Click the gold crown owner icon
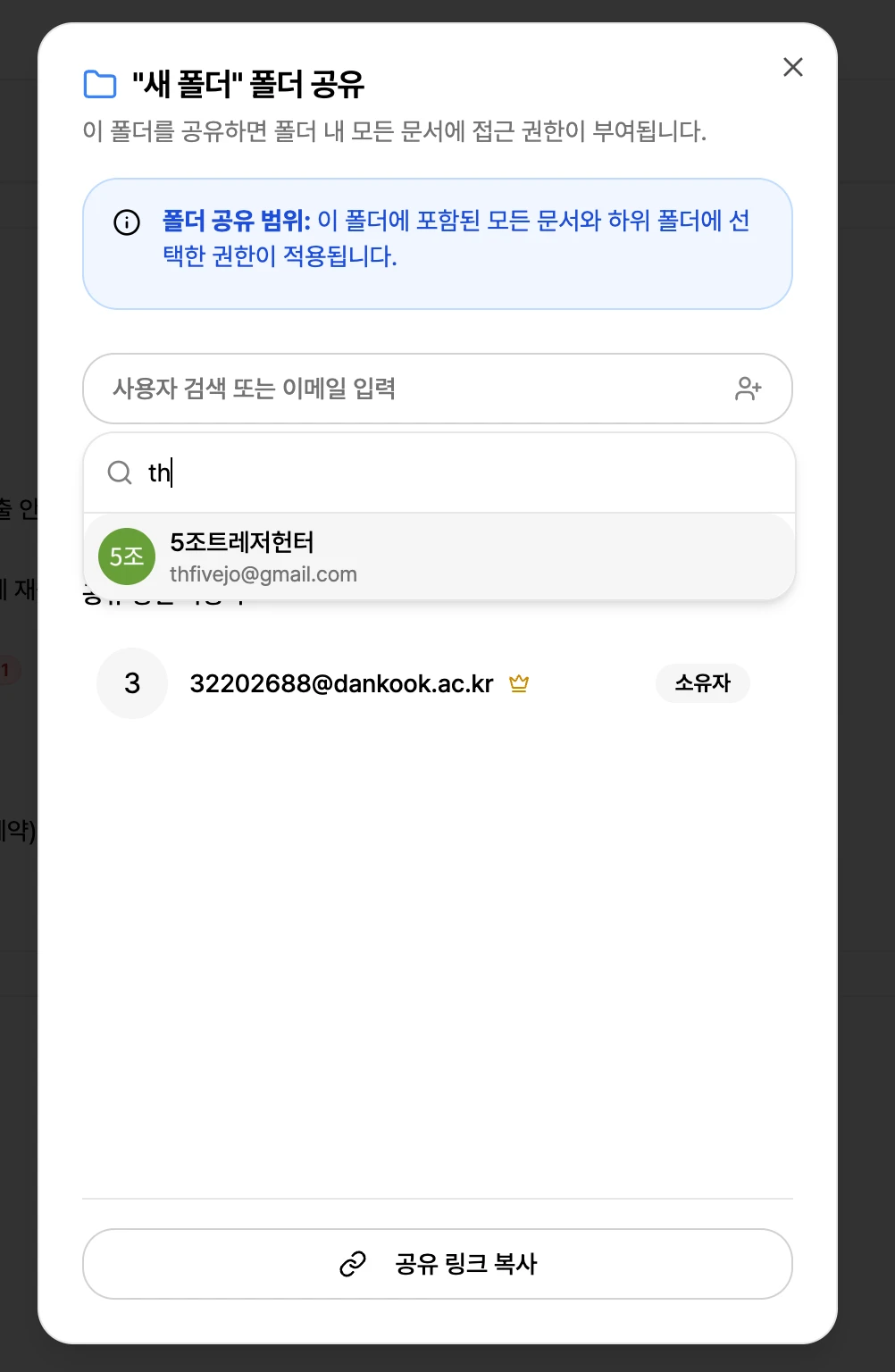895x1372 pixels. (519, 684)
